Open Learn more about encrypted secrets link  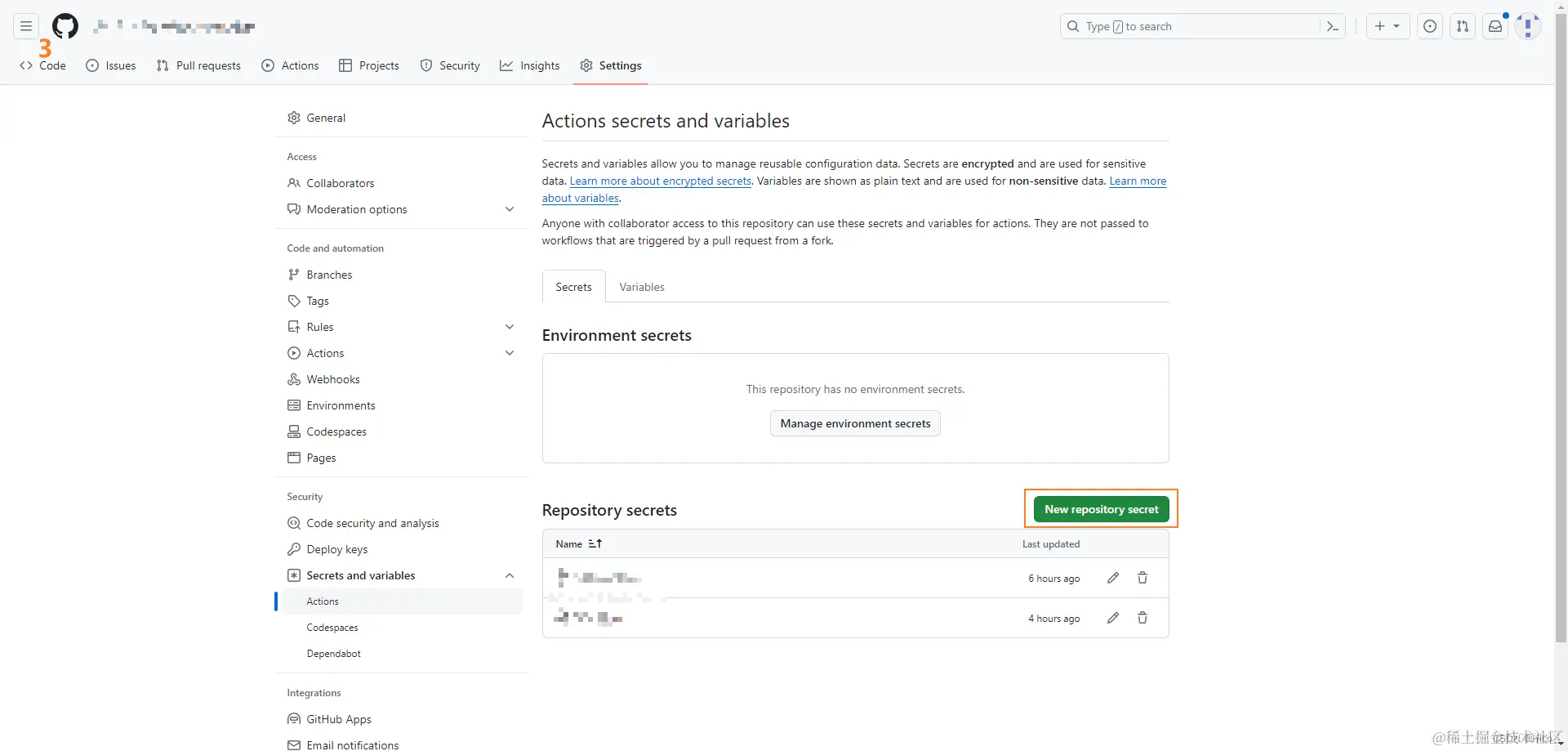coord(661,181)
